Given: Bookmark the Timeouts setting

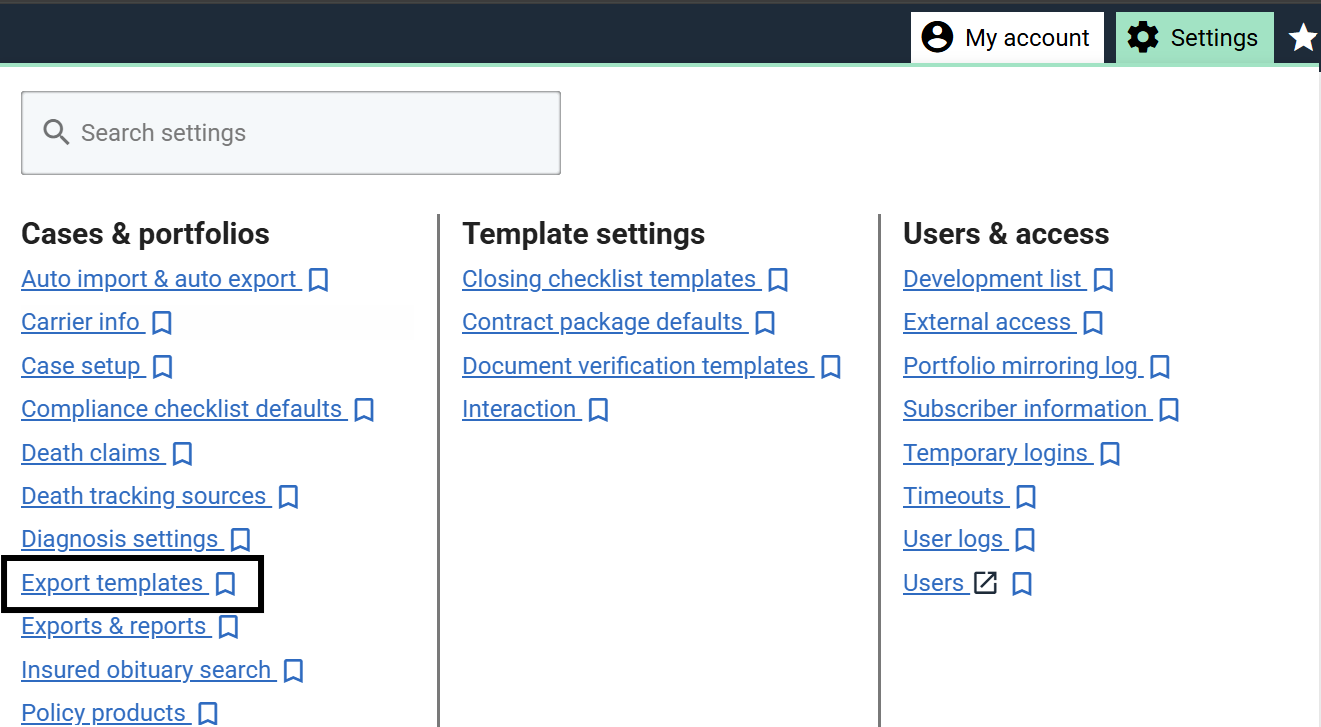Looking at the screenshot, I should (x=1025, y=497).
